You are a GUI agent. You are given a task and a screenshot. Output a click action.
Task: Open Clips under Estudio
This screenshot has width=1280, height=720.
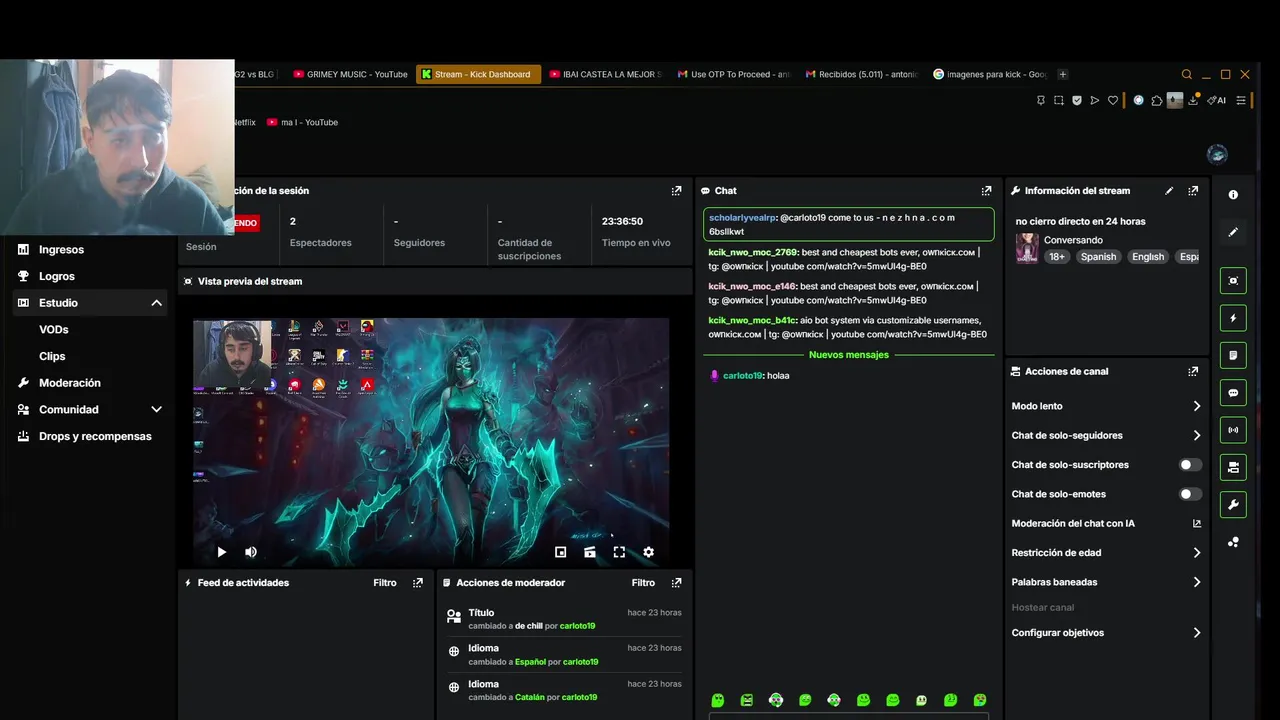(52, 356)
